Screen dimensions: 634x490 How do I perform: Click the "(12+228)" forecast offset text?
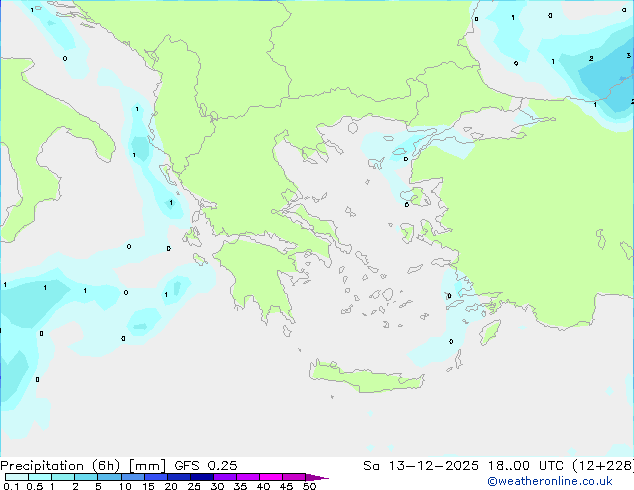coord(603,466)
